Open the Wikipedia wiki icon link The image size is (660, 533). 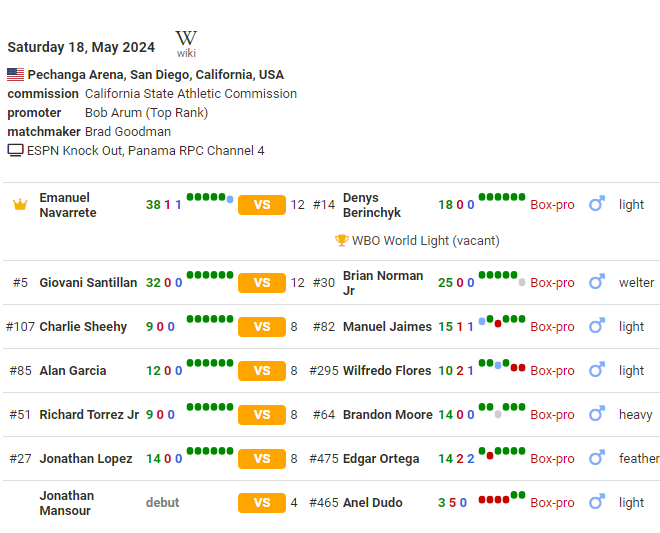click(x=186, y=43)
